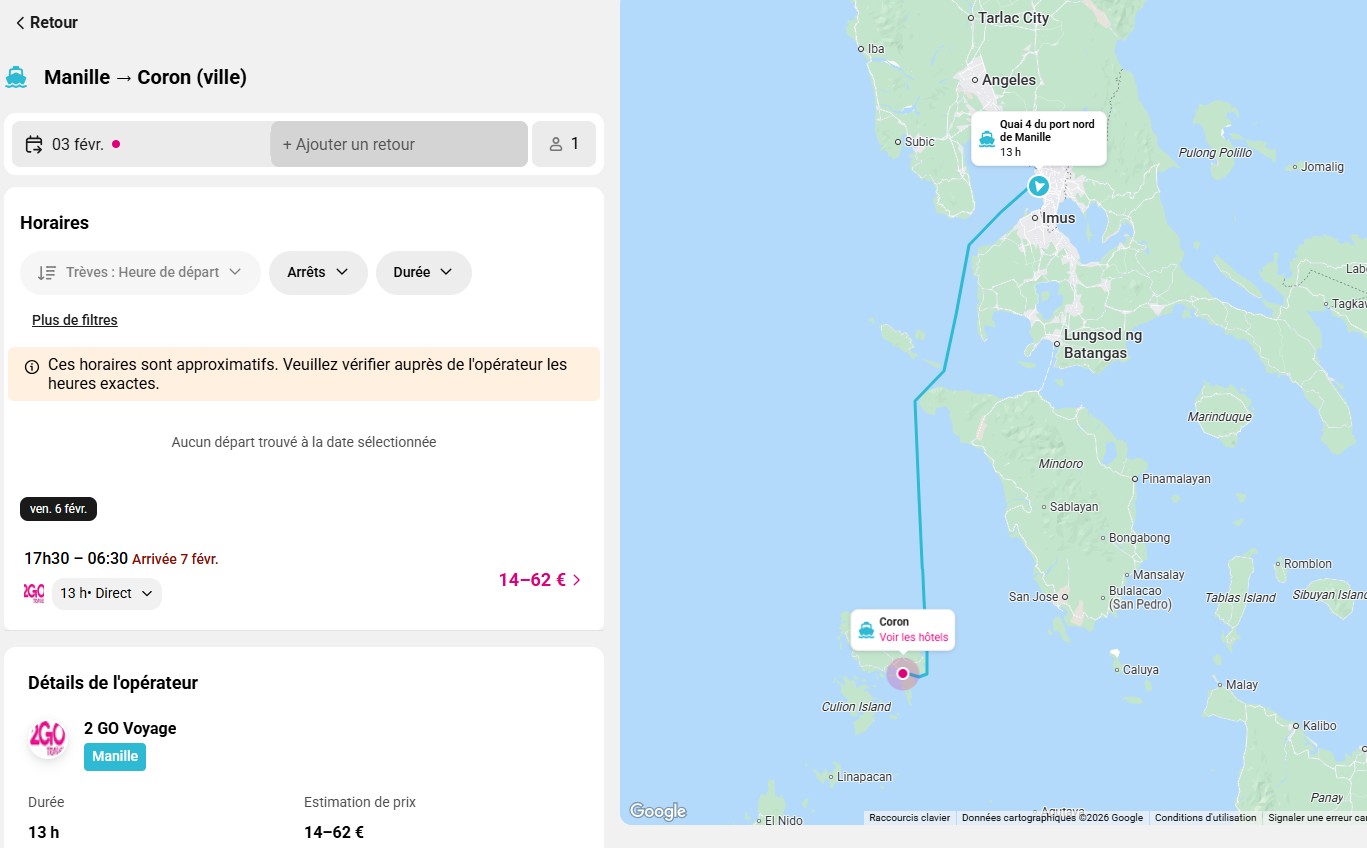Expand the 13 h Direct trip details

click(x=107, y=593)
